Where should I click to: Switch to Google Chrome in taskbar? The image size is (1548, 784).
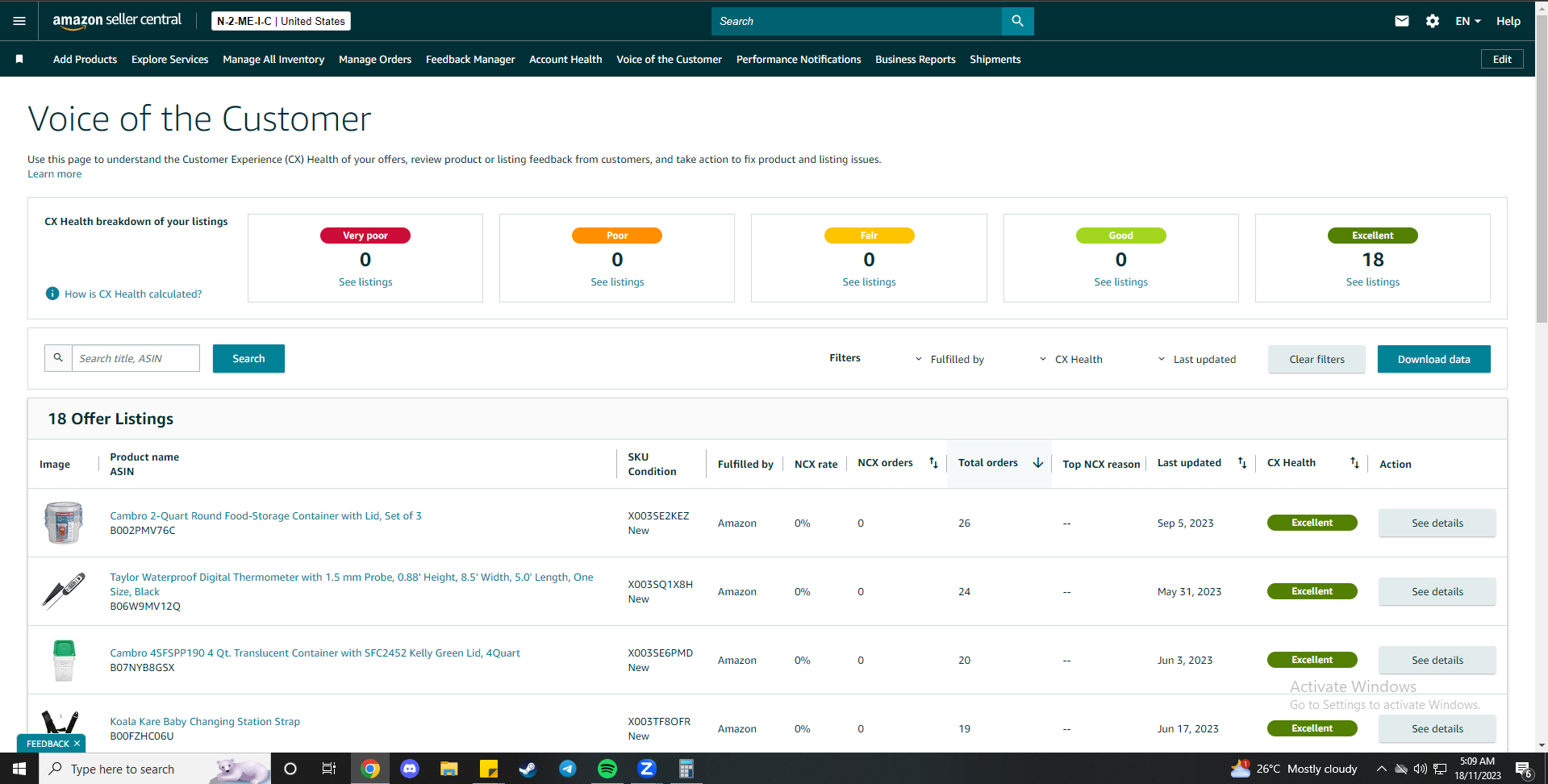point(370,769)
